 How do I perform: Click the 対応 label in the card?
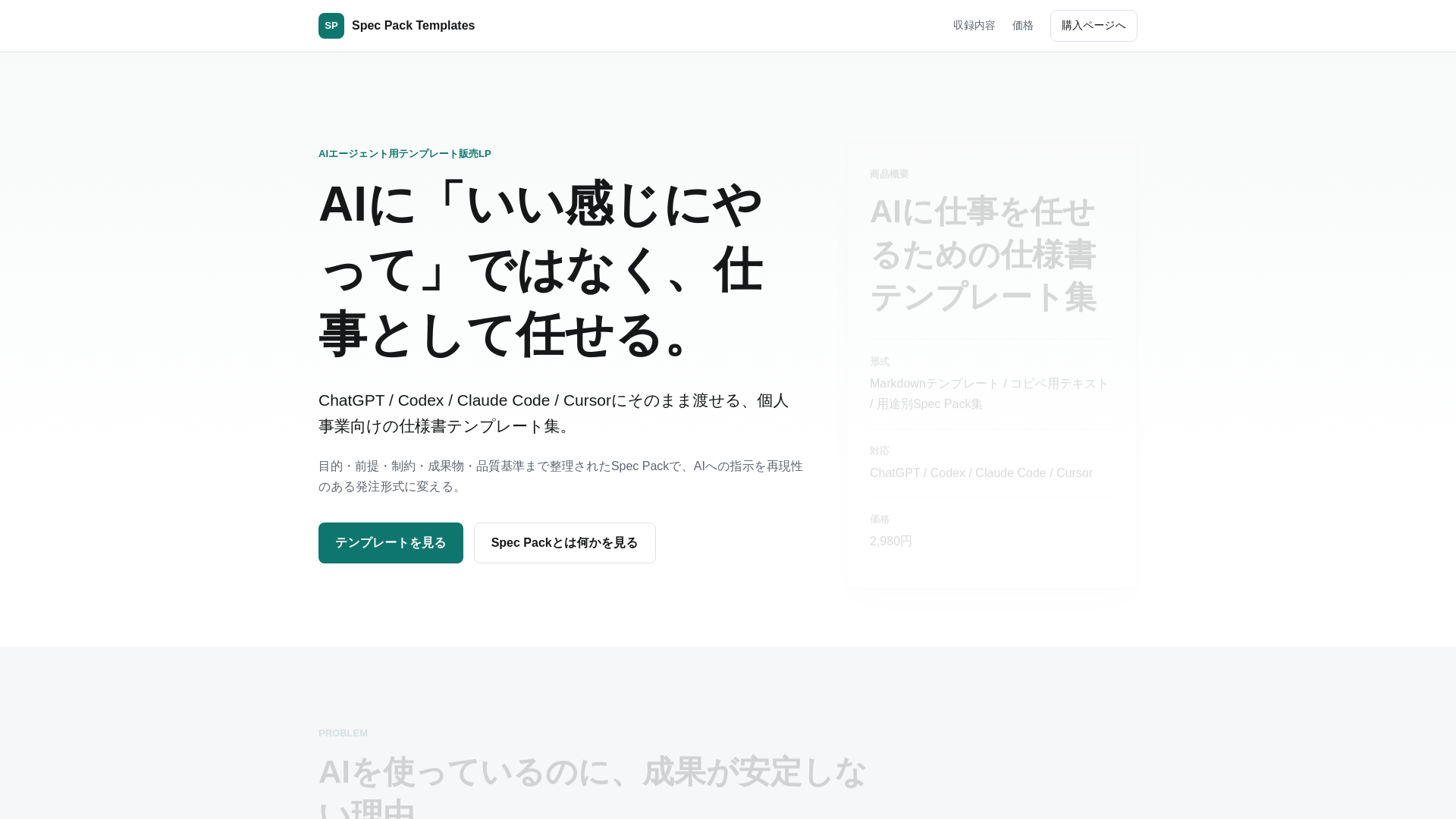pos(880,451)
